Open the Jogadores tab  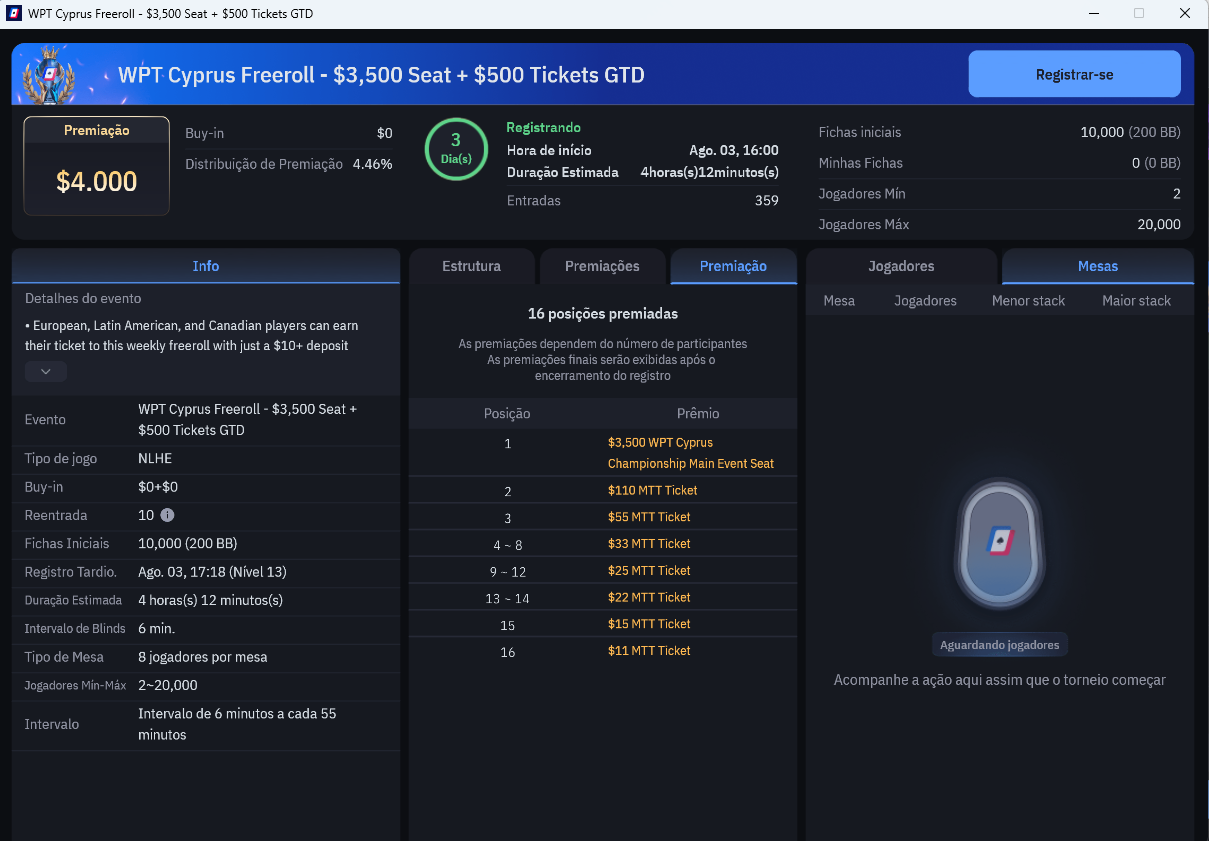[x=901, y=266]
